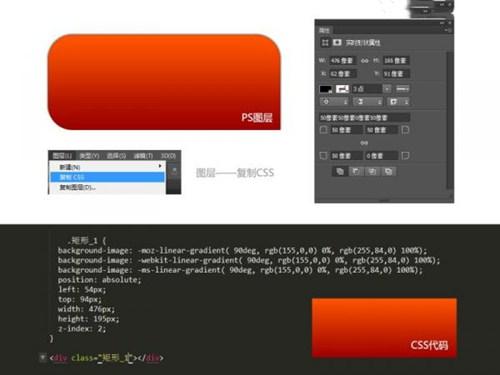Click the 'z-index: 2;' code line
The width and height of the screenshot is (500, 375).
(x=82, y=329)
